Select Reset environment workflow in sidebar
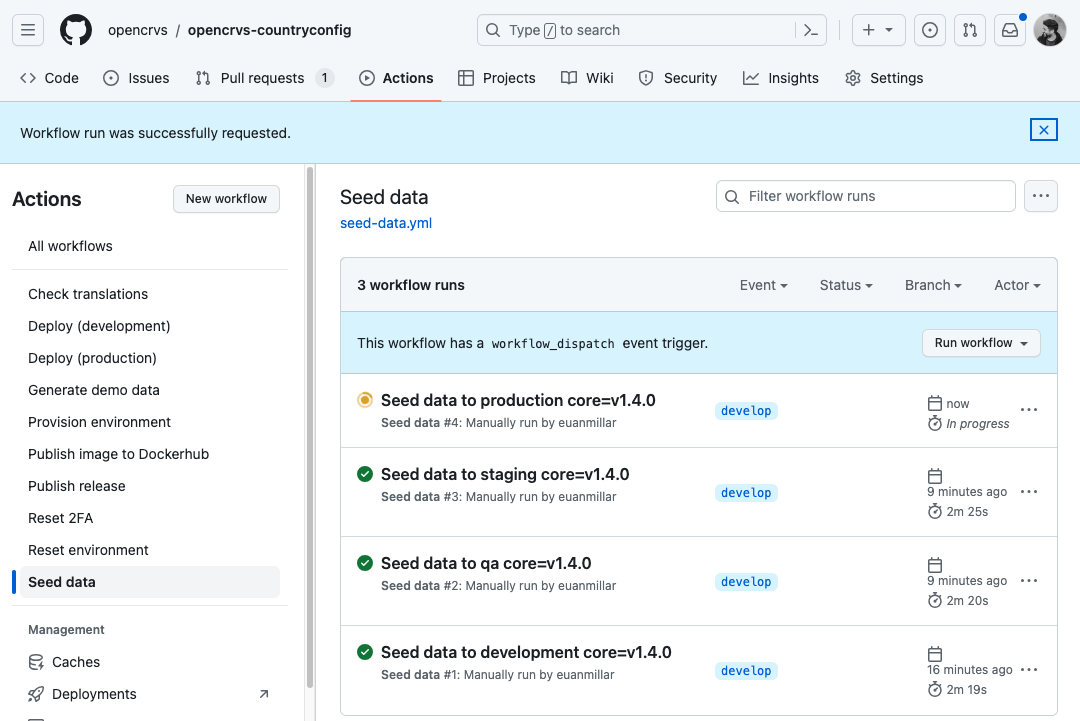This screenshot has width=1080, height=721. [88, 550]
